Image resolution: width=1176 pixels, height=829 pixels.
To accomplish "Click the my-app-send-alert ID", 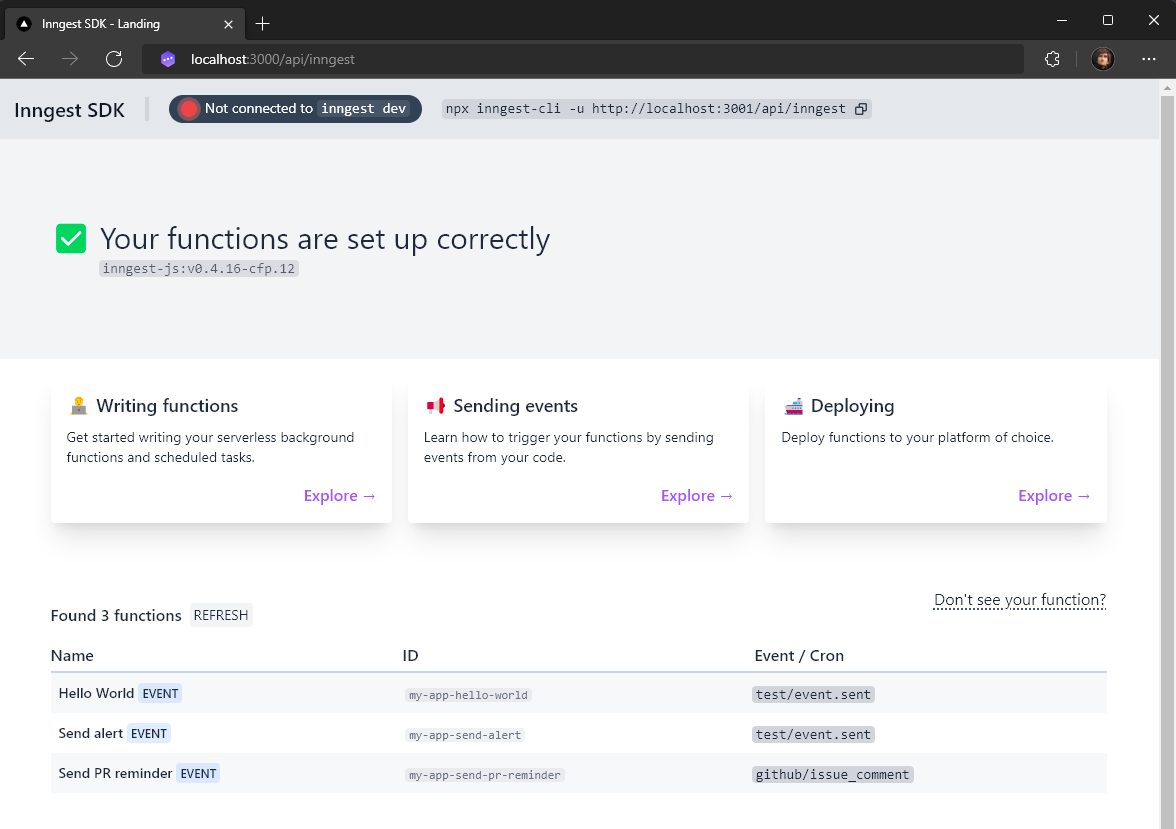I will 465,735.
